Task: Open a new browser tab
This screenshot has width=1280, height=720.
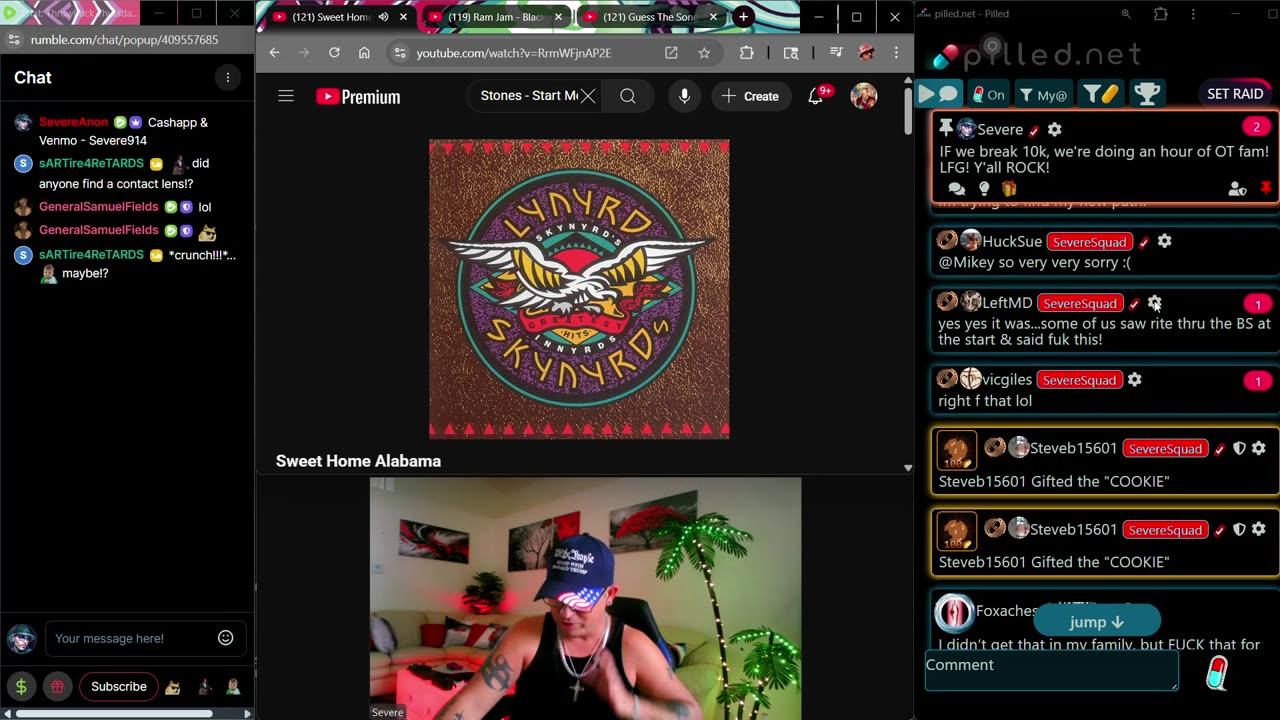Action: [x=743, y=17]
